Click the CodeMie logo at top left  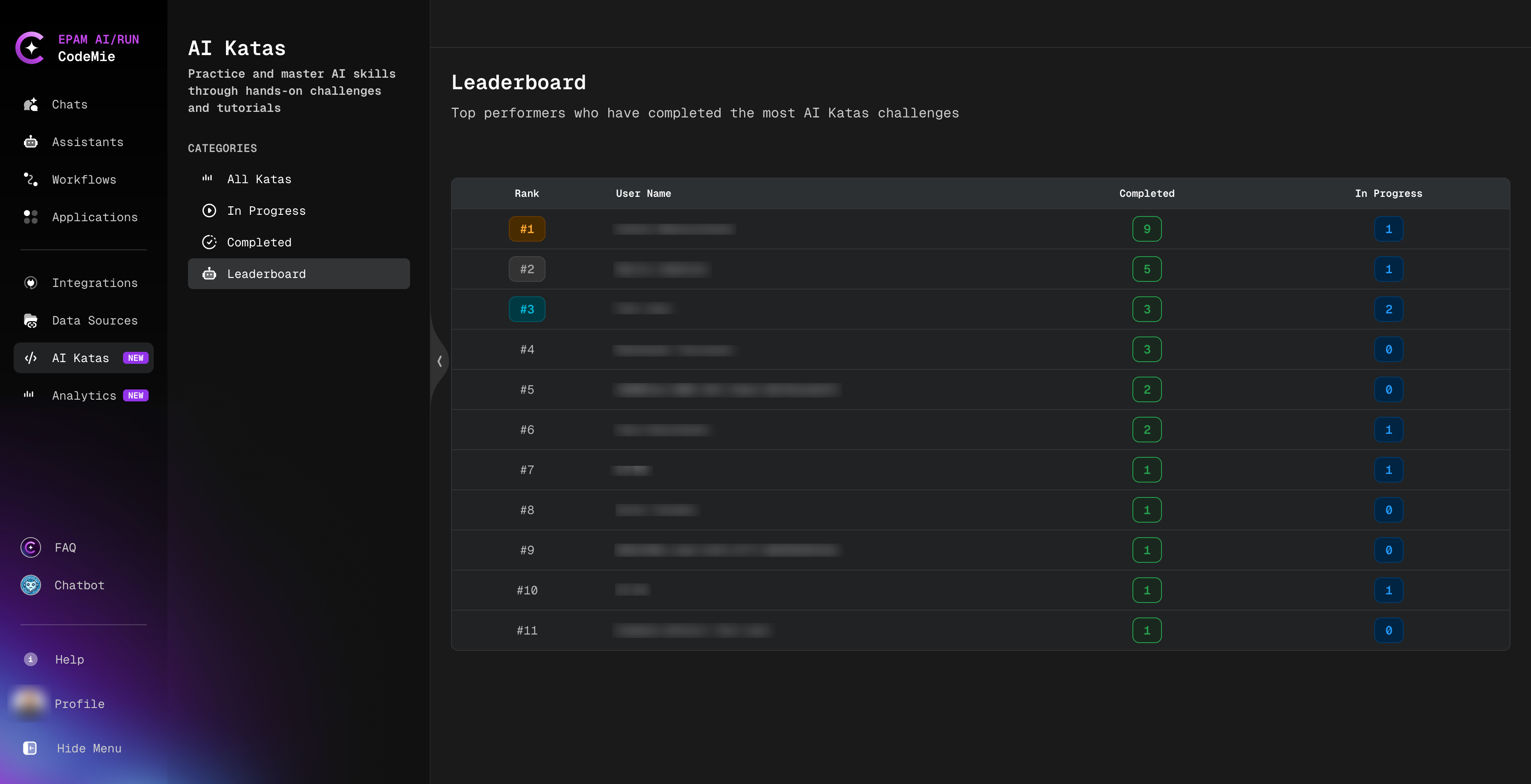coord(30,47)
